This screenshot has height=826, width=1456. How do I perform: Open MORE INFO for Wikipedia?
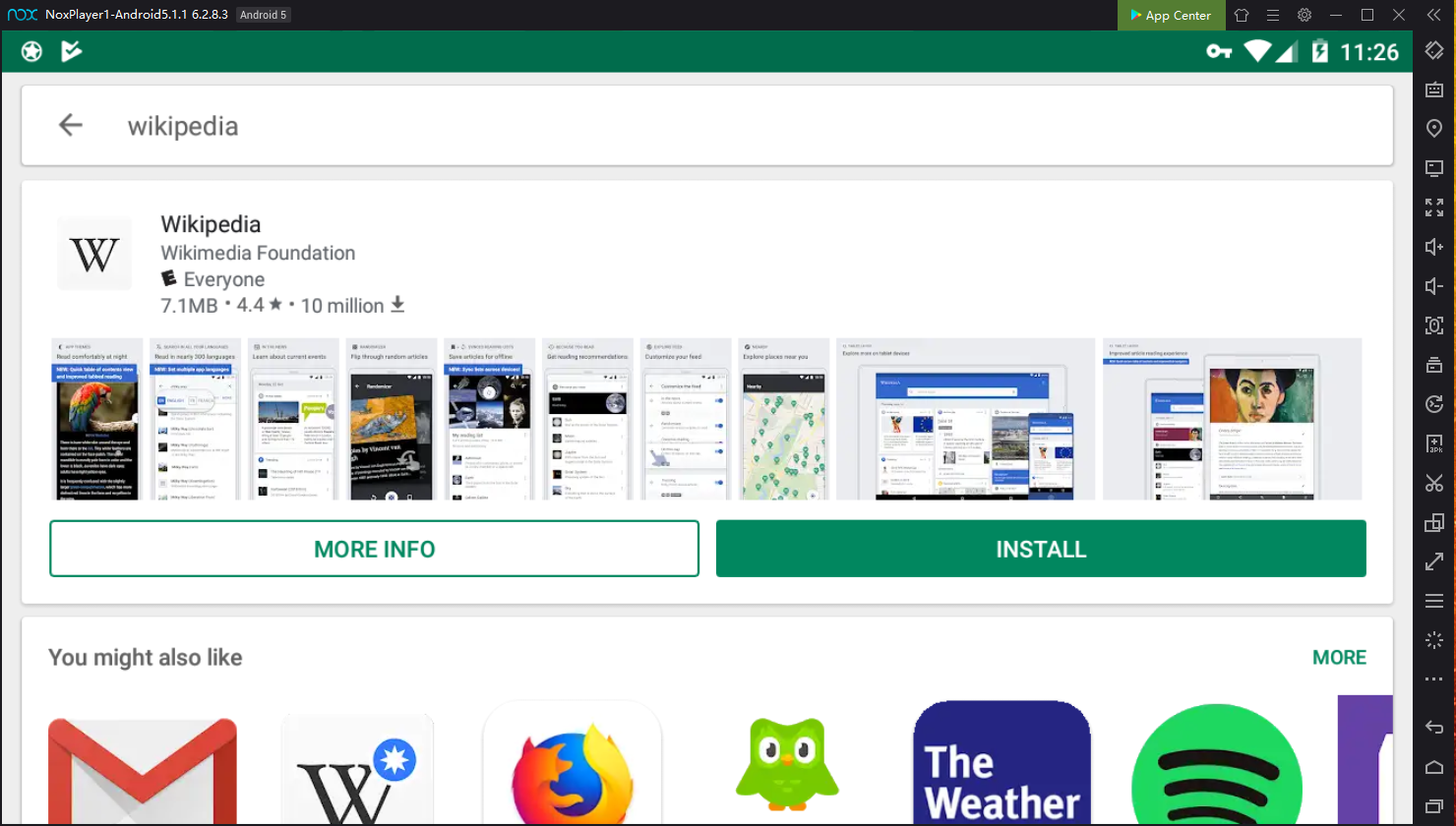coord(374,549)
